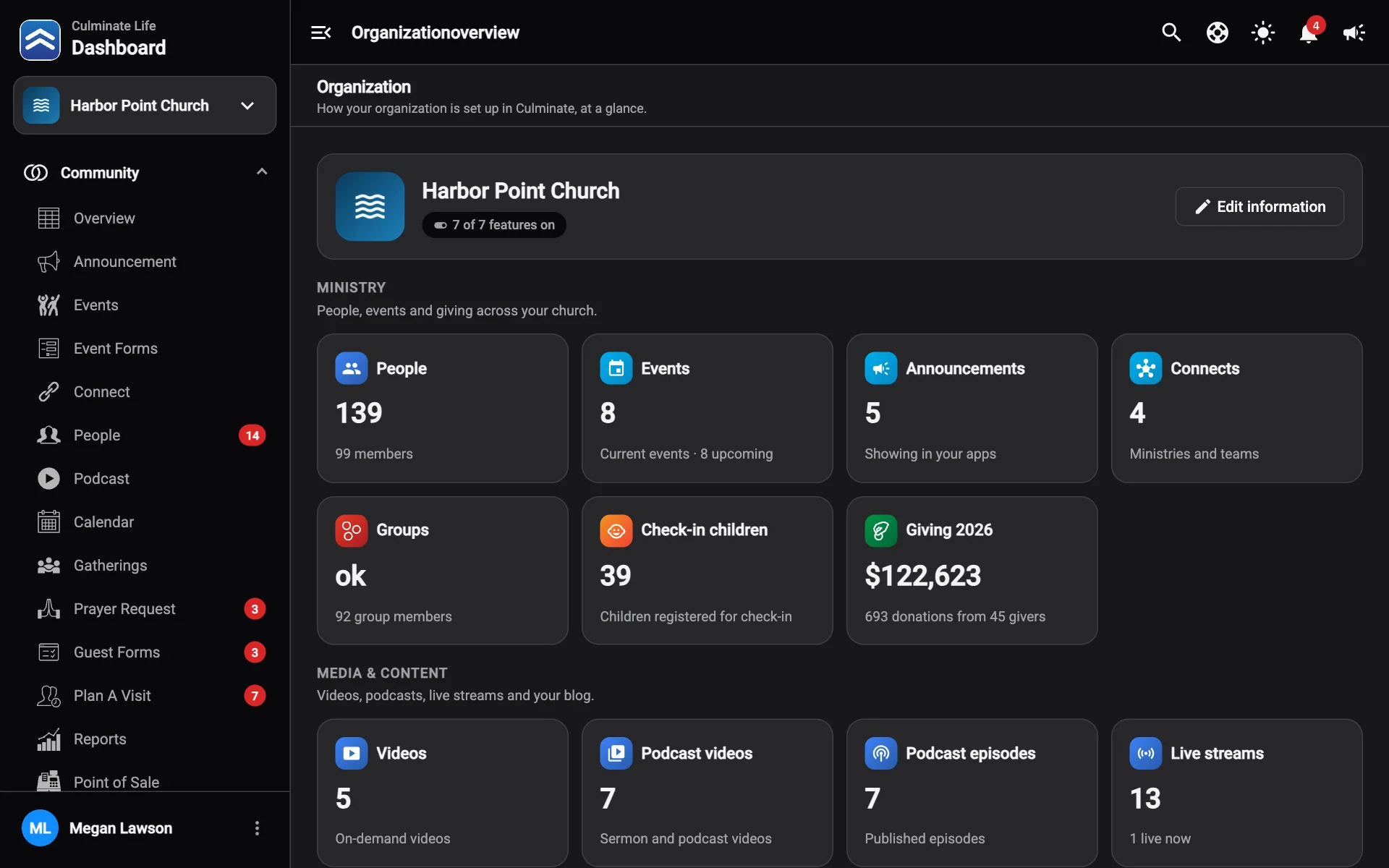Open Plan A Visit in the sidebar
Viewport: 1389px width, 868px height.
coord(145,695)
